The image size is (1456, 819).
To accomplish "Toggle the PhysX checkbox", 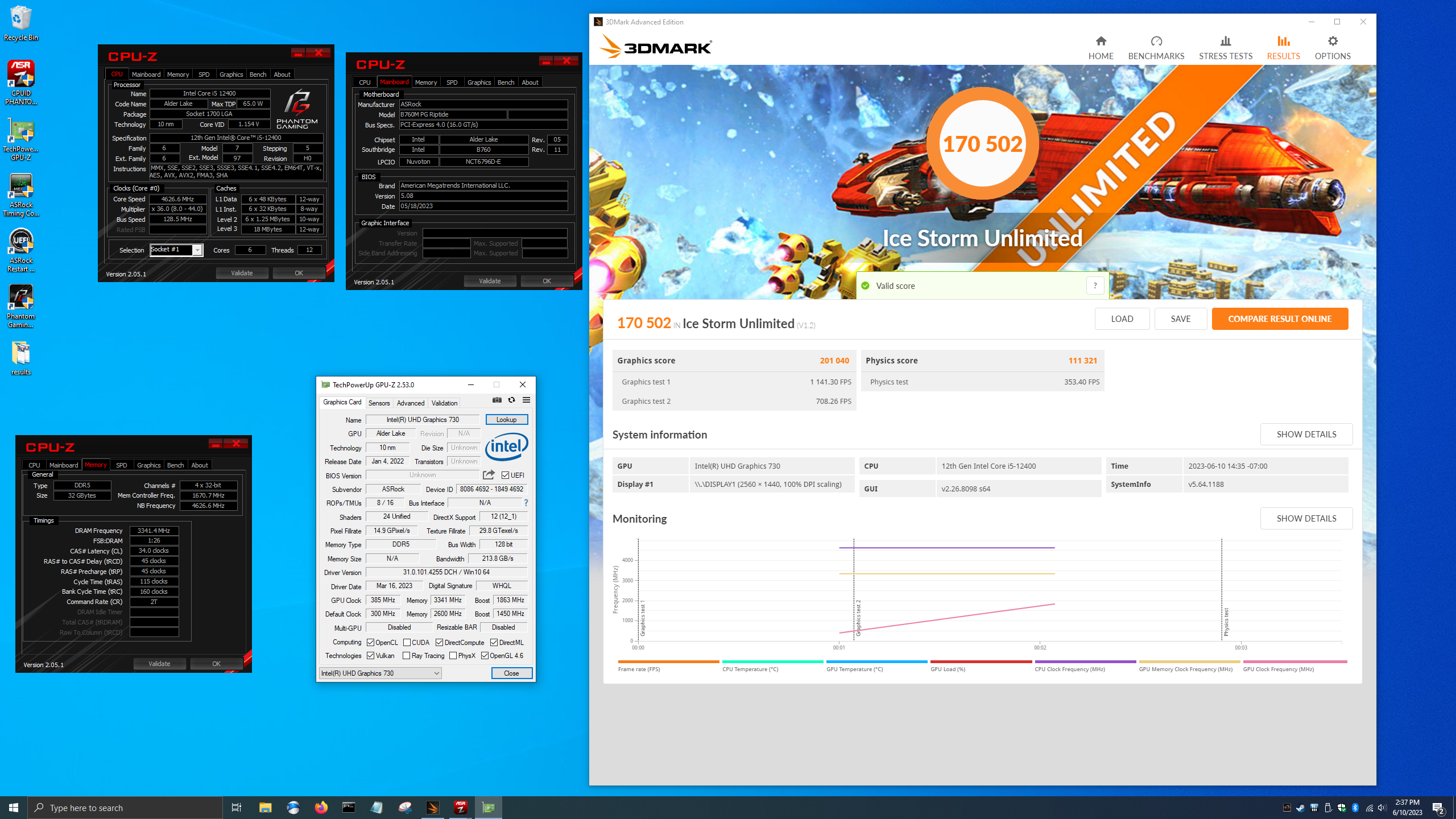I will point(453,655).
